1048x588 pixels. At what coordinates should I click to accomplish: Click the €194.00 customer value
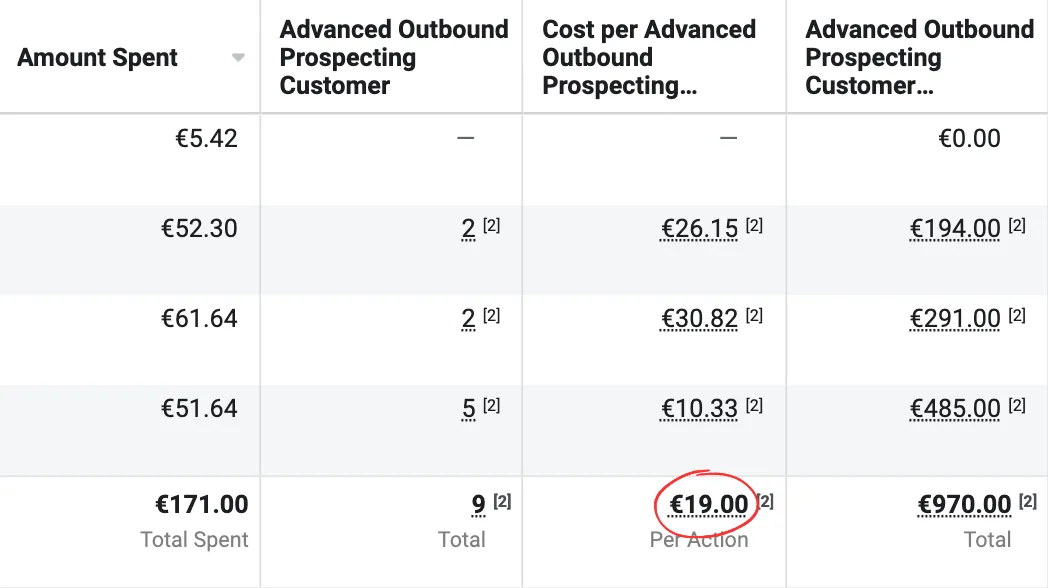pos(955,229)
